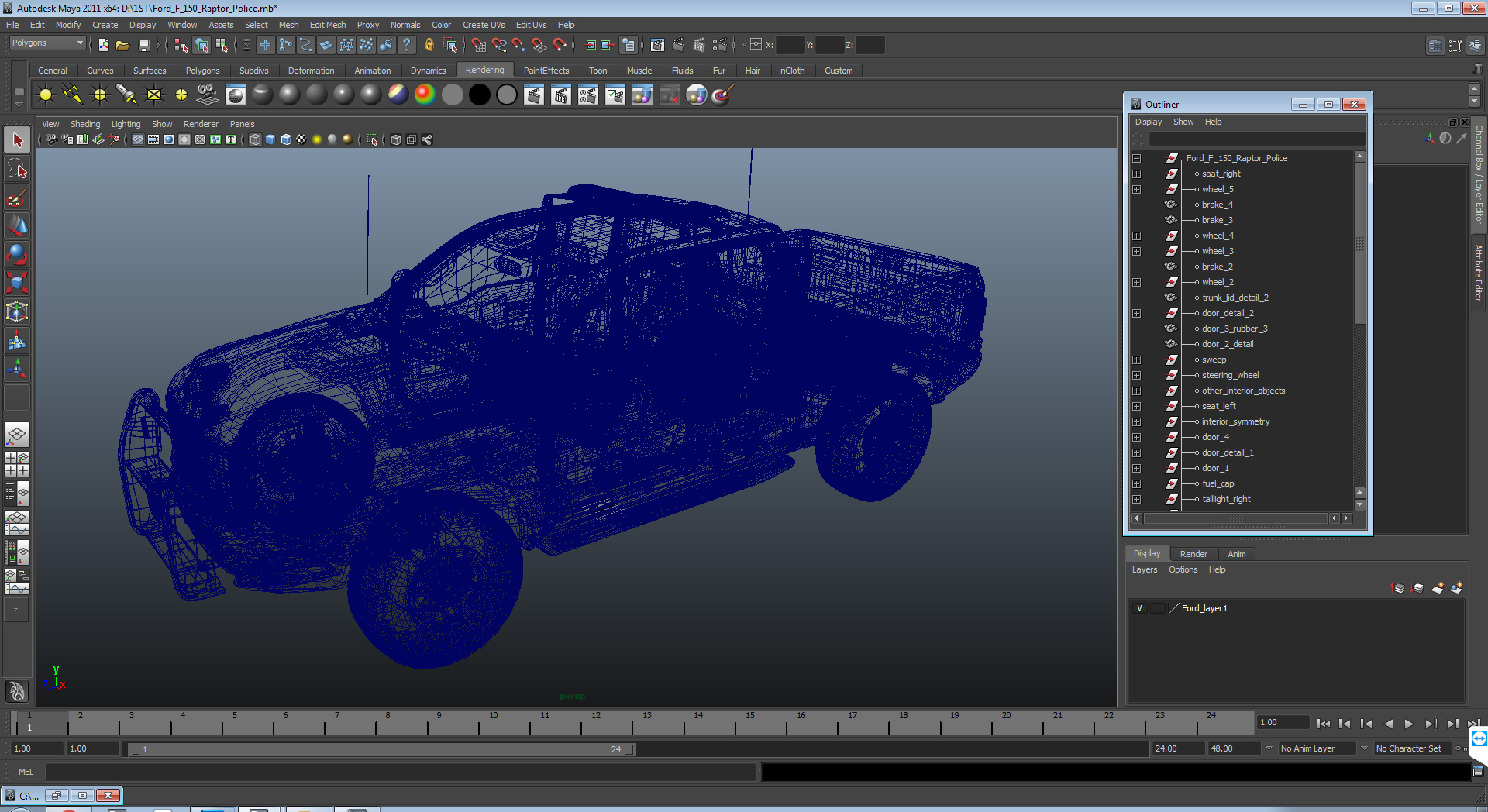Viewport: 1488px width, 812px height.
Task: Select trunk_lid_detail_2 in the Outliner
Action: coord(1235,298)
